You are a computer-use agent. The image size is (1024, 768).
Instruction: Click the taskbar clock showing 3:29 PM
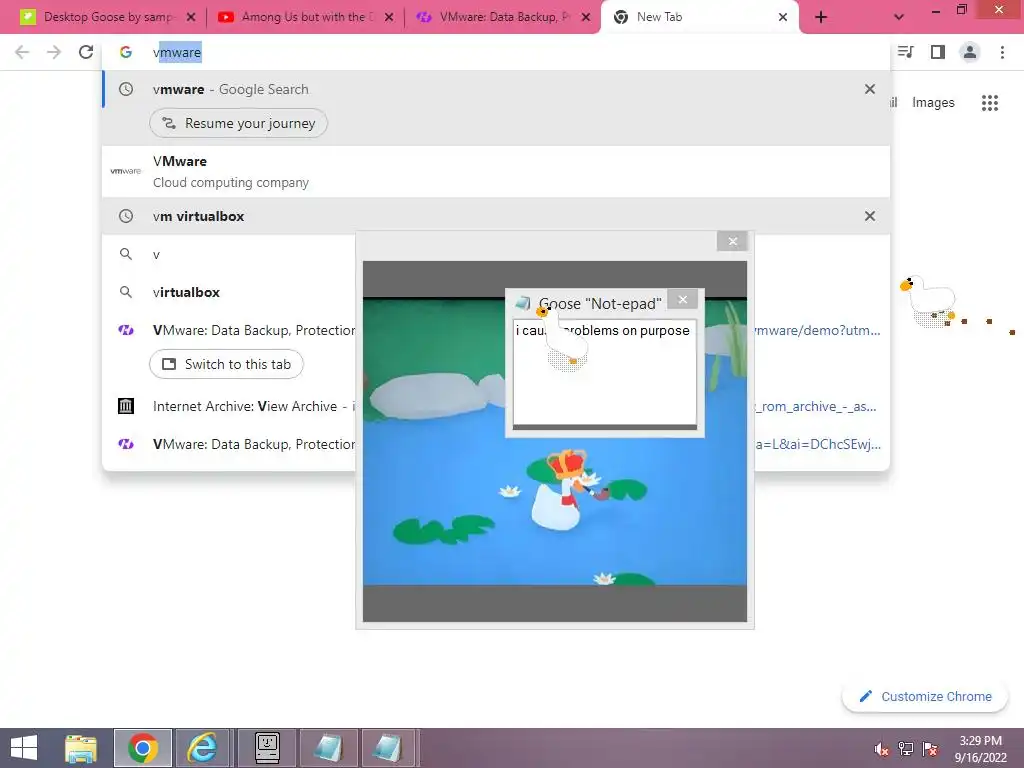[981, 749]
